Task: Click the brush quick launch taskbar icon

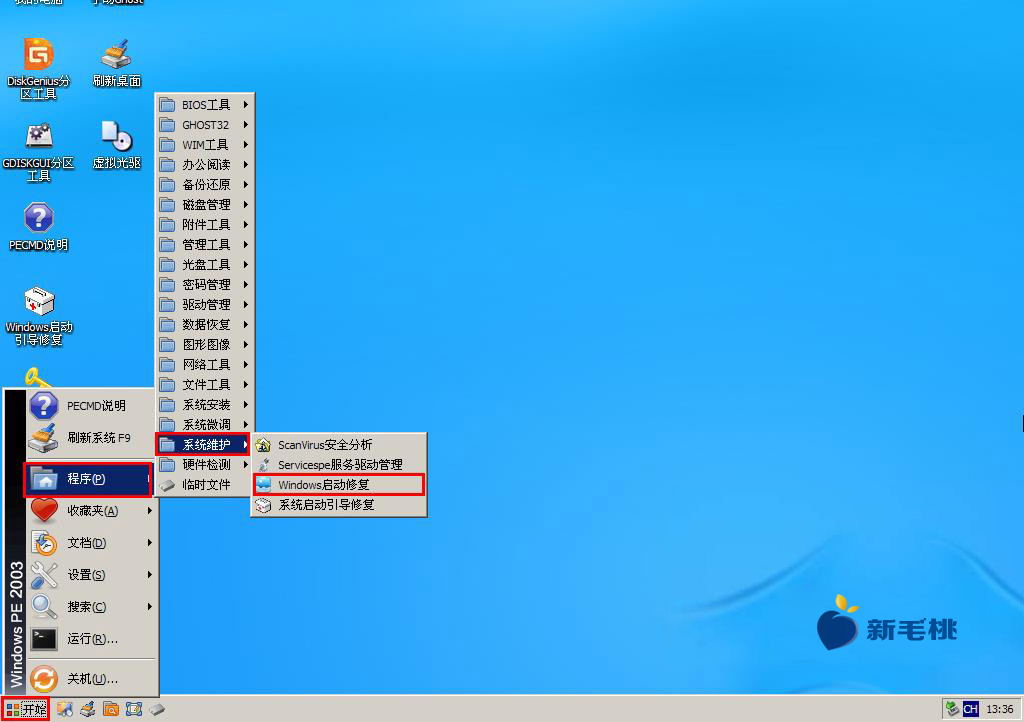Action: [x=88, y=709]
